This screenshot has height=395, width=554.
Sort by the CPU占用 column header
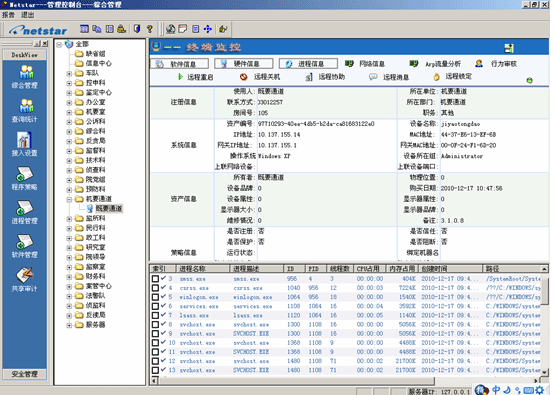370,269
